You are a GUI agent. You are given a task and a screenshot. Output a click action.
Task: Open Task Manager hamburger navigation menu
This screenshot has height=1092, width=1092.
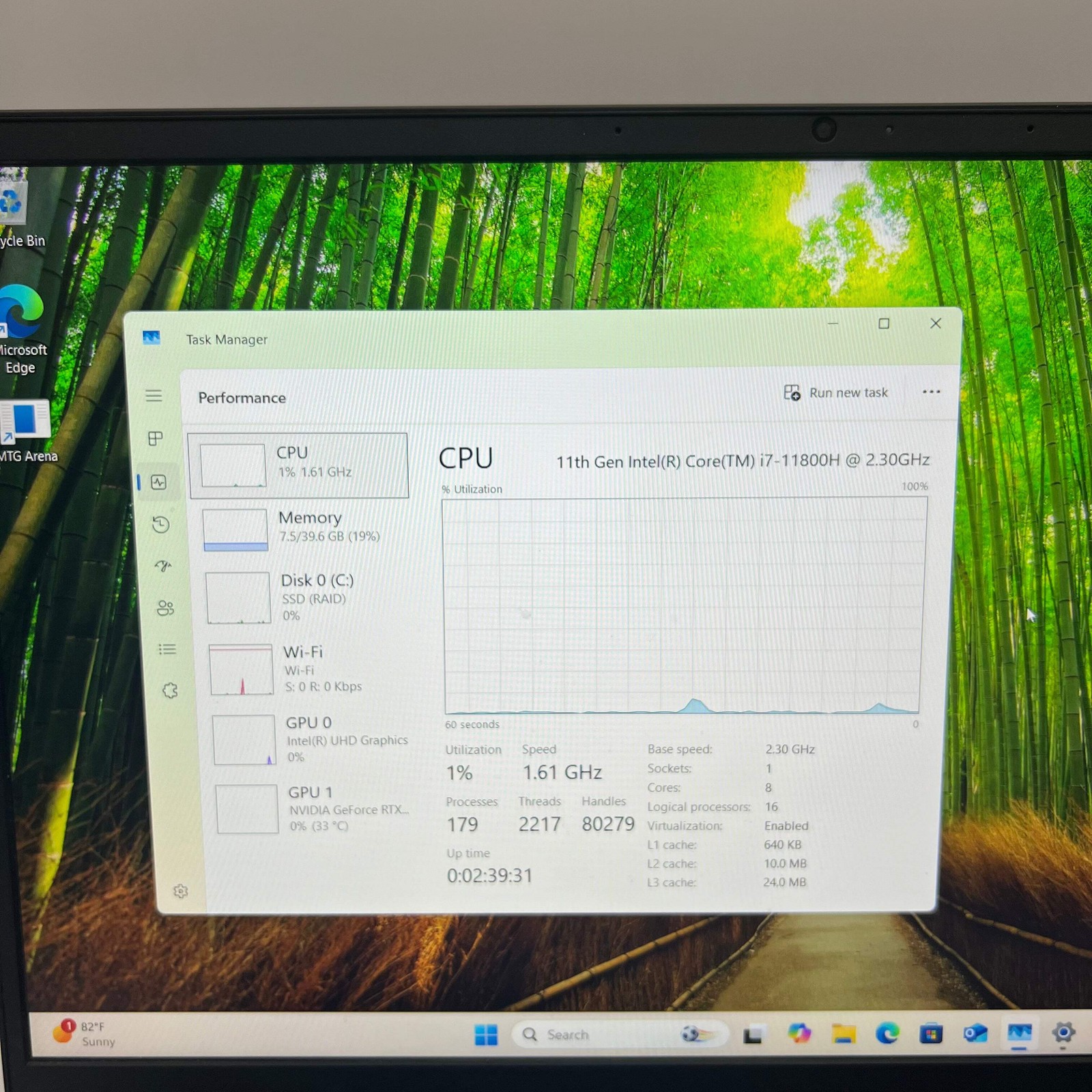click(154, 396)
